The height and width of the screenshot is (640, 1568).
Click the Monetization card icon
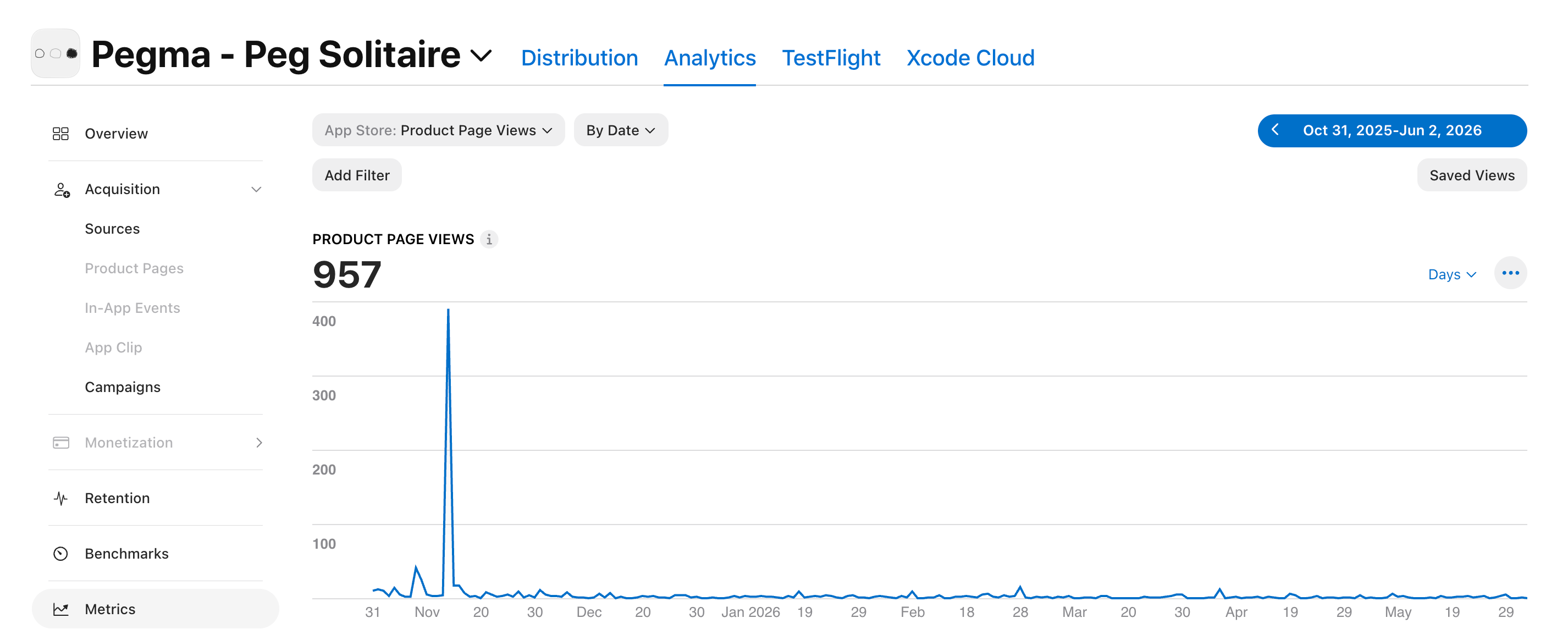[x=61, y=443]
